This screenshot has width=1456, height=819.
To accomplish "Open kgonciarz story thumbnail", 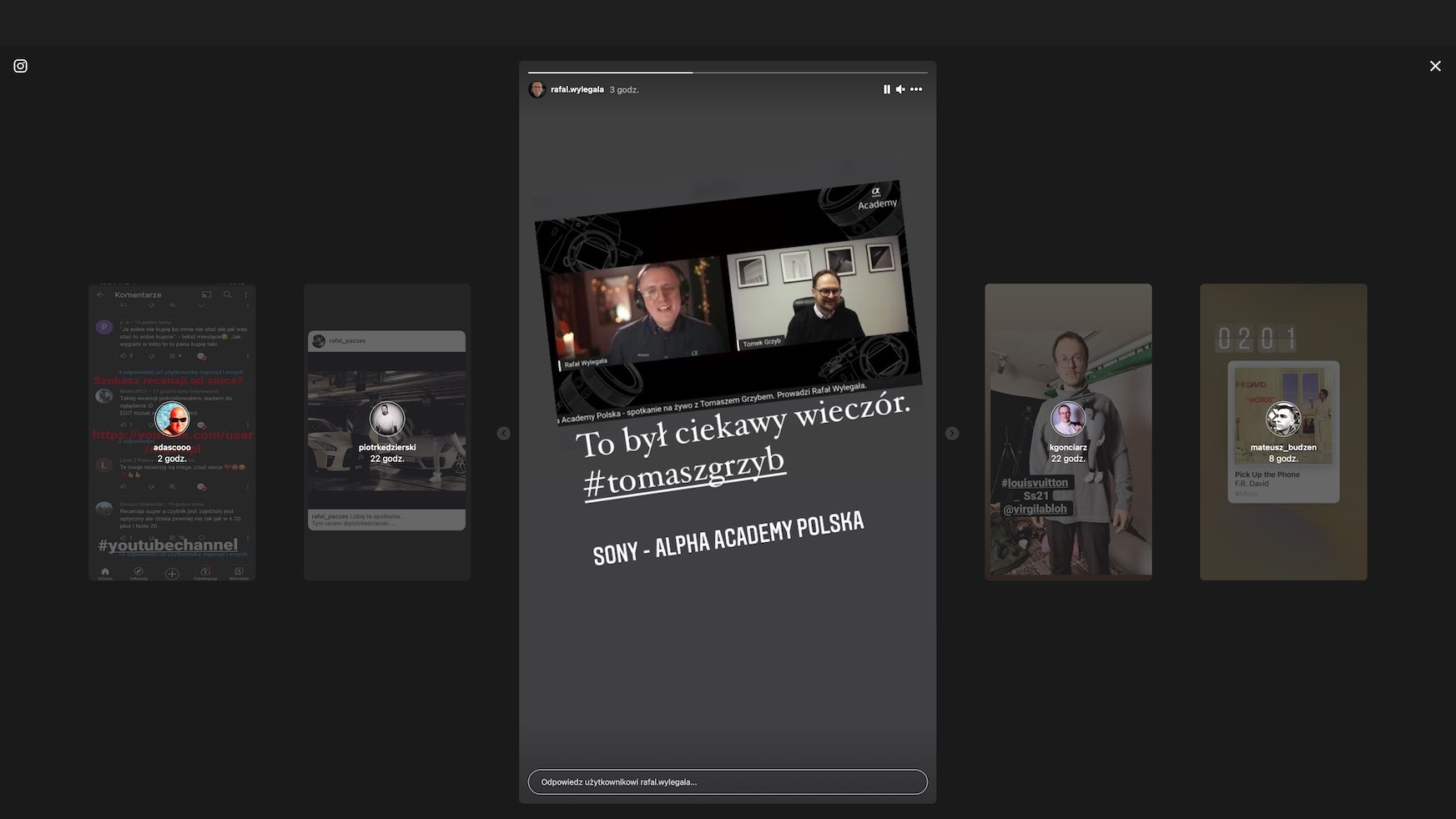I will 1068,432.
